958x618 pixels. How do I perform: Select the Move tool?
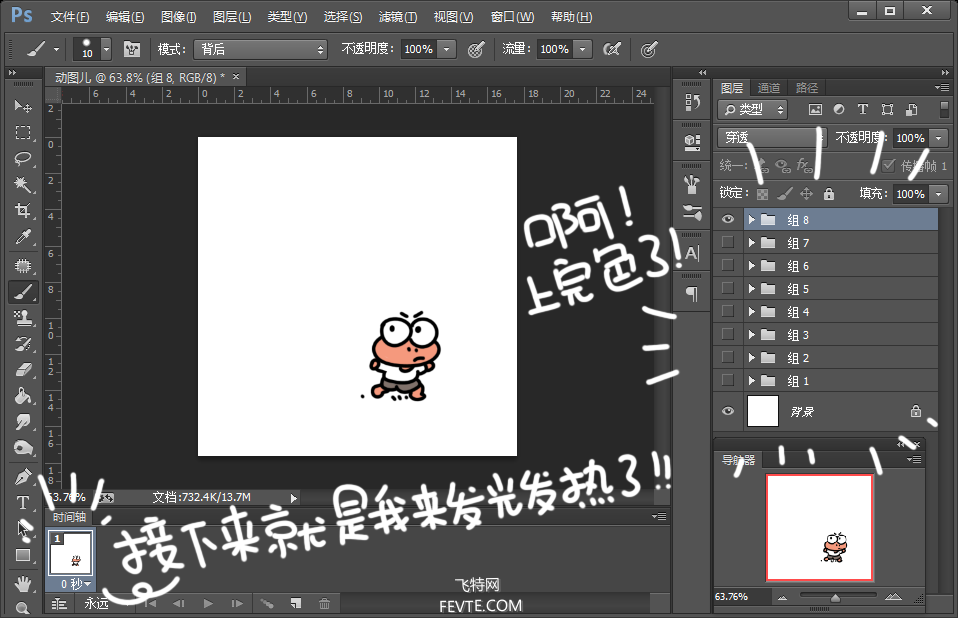[x=22, y=106]
